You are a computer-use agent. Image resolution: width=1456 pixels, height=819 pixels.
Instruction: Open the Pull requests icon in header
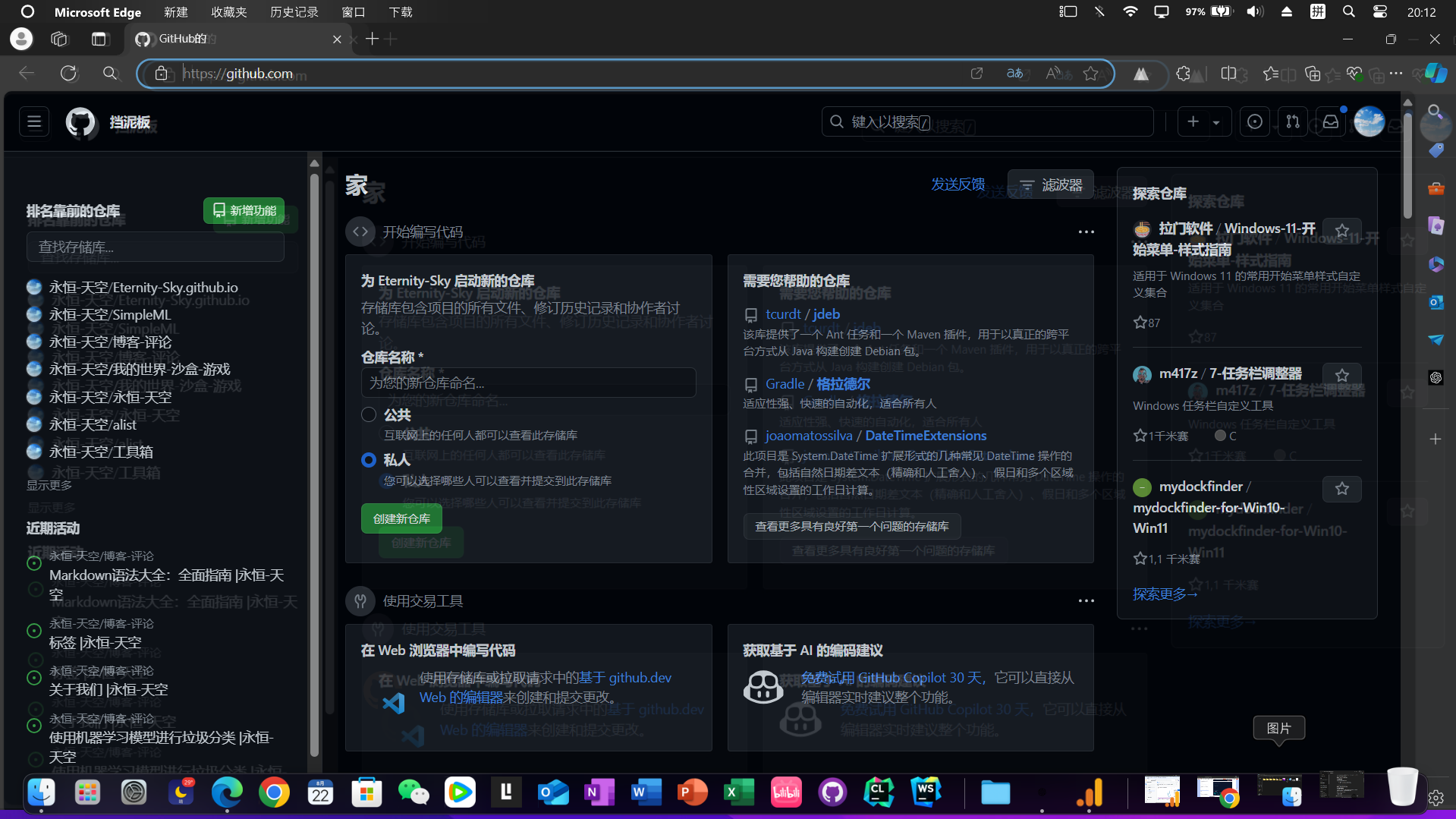click(x=1293, y=121)
